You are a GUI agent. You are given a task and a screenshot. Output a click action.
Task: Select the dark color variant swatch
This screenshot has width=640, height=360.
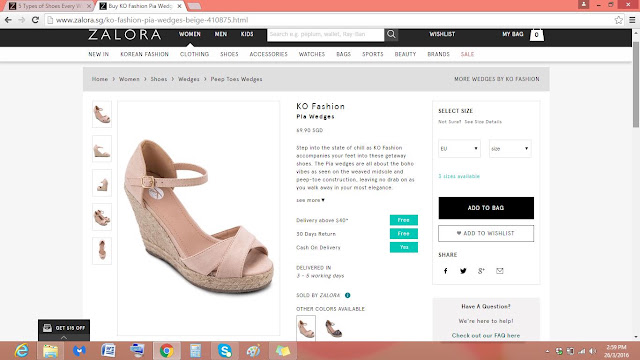click(333, 329)
